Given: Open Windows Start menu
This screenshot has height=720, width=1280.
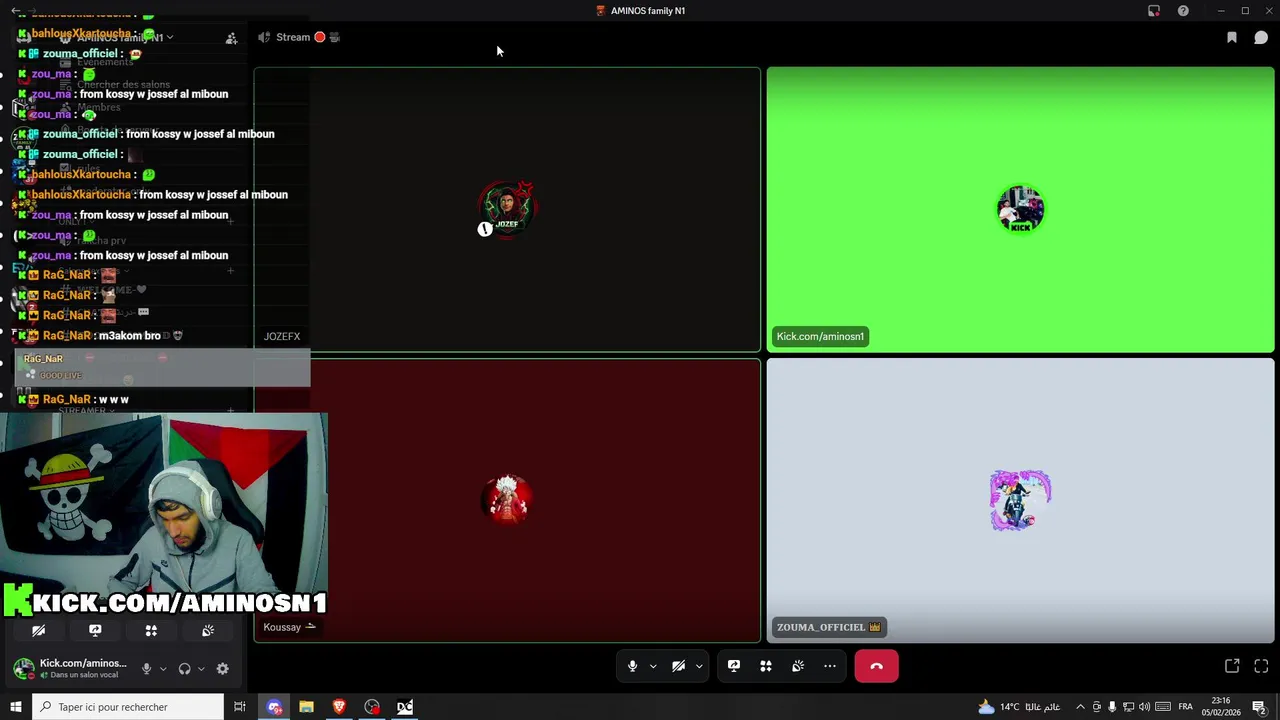Looking at the screenshot, I should pos(16,707).
